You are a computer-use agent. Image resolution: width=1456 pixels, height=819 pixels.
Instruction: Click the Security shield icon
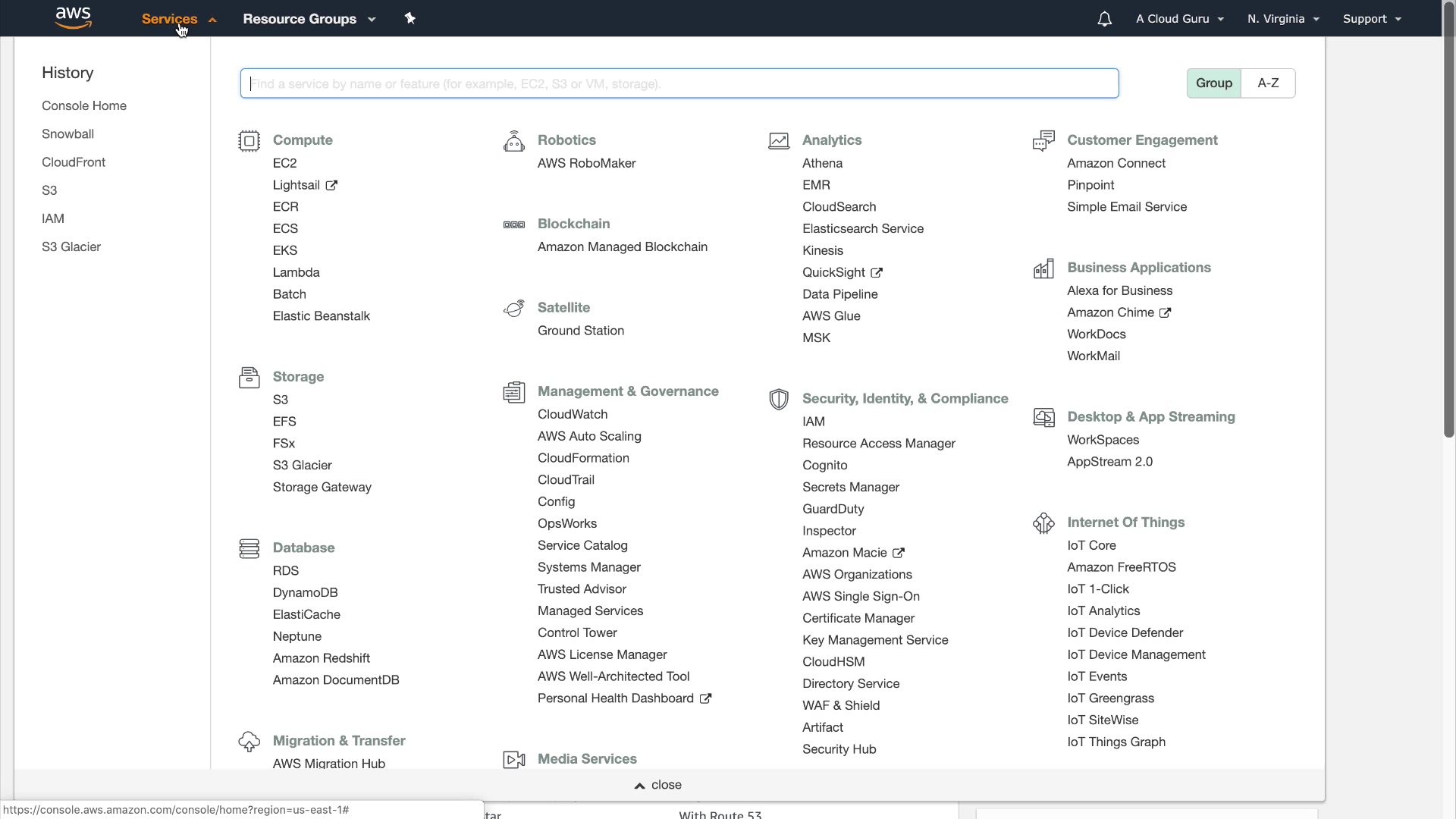click(x=778, y=400)
